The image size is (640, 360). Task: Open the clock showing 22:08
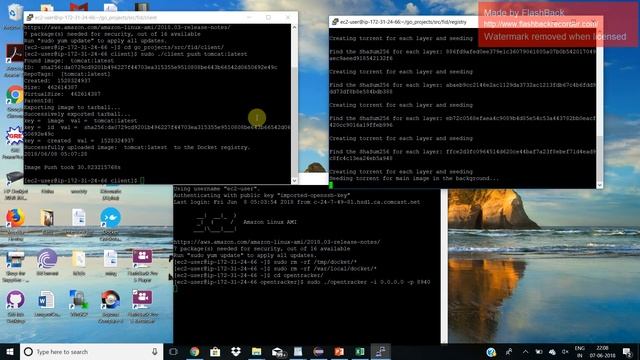(x=602, y=351)
